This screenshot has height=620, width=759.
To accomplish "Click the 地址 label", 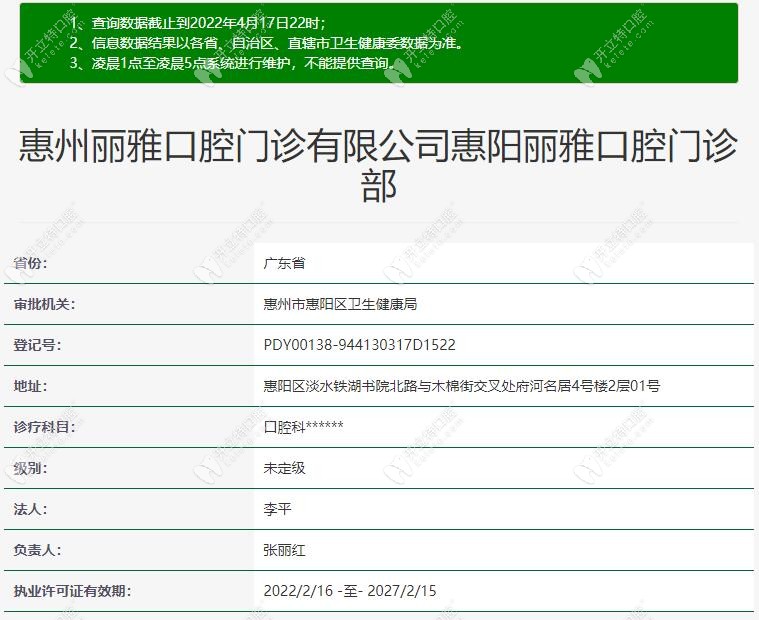I will [x=30, y=386].
